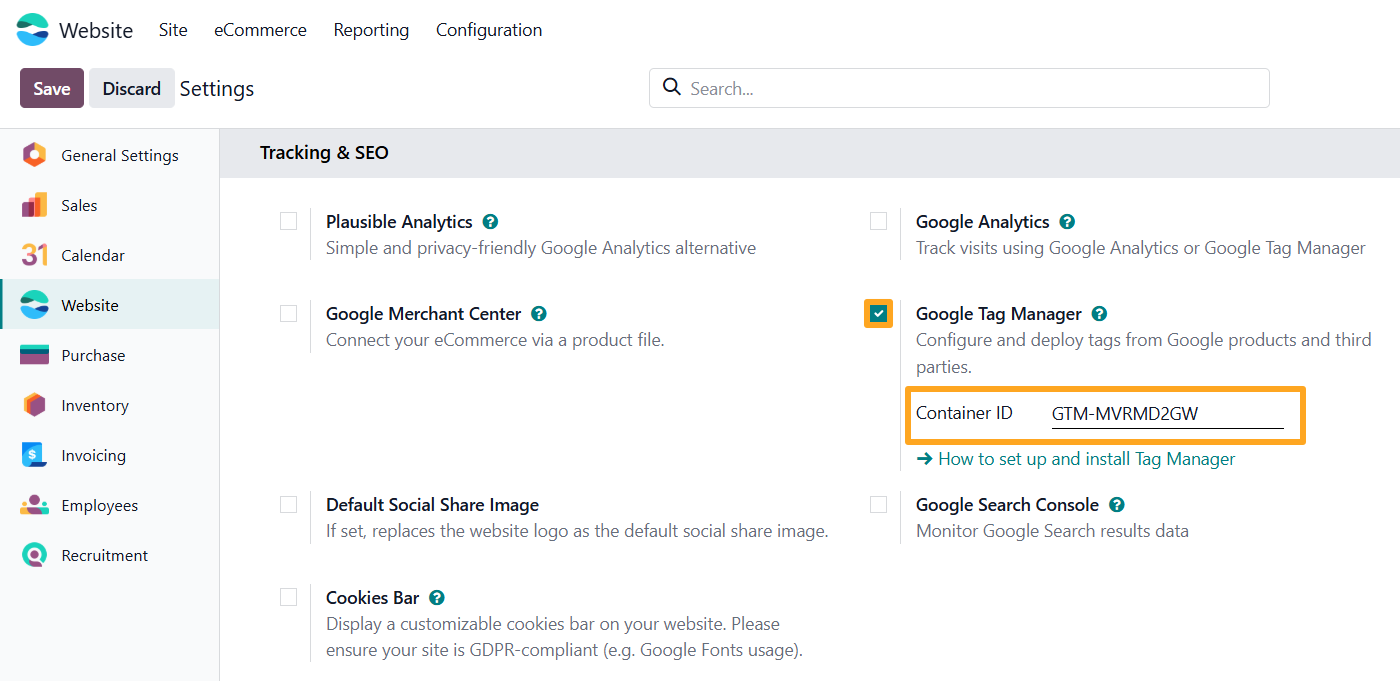The width and height of the screenshot is (1400, 681).
Task: Click the Sales app icon
Action: tap(34, 205)
